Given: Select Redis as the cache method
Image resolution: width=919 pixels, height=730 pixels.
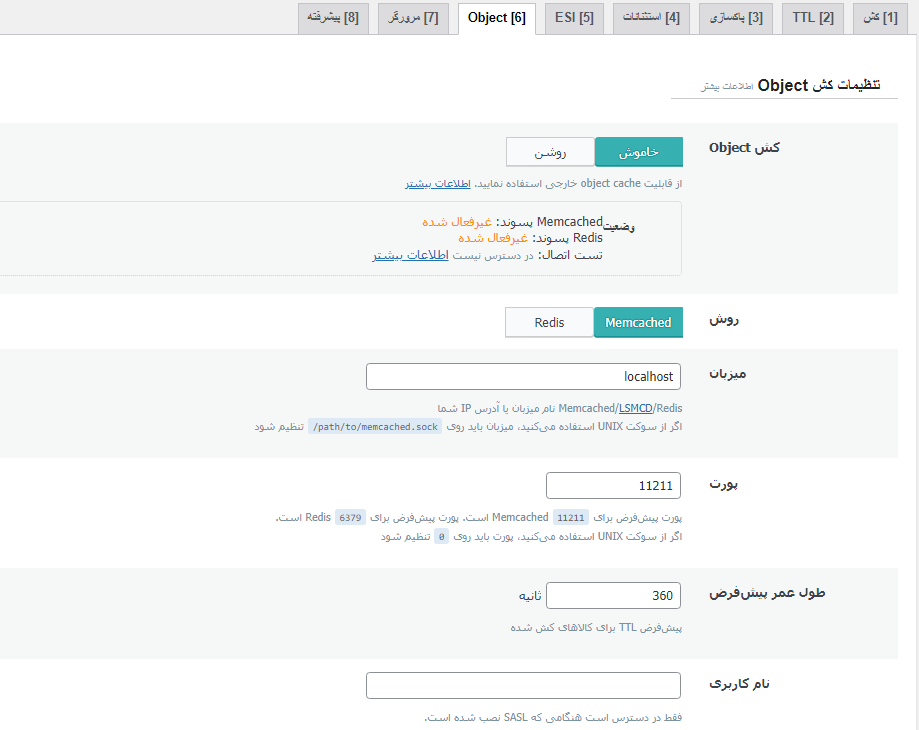Looking at the screenshot, I should click(x=549, y=322).
